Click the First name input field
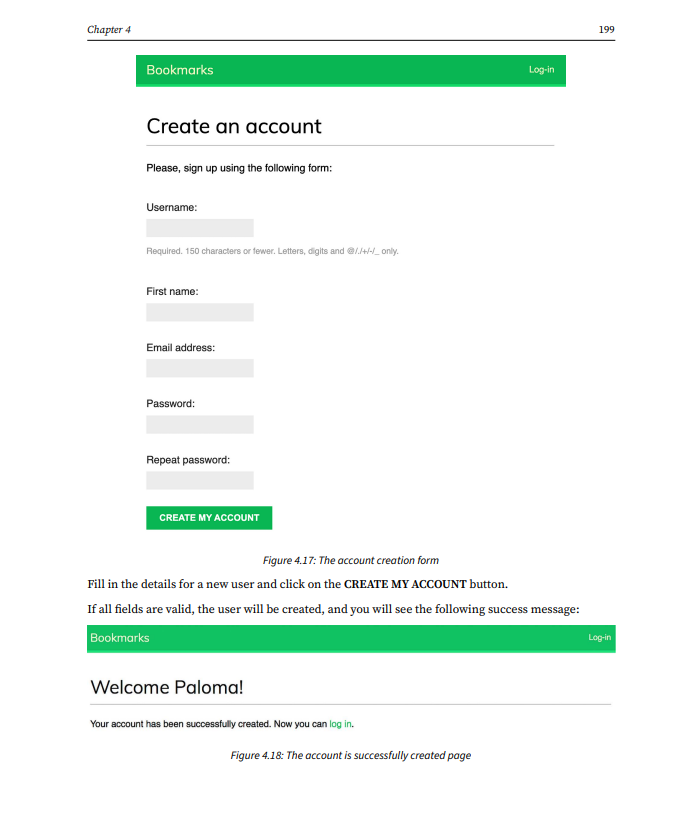 click(200, 312)
